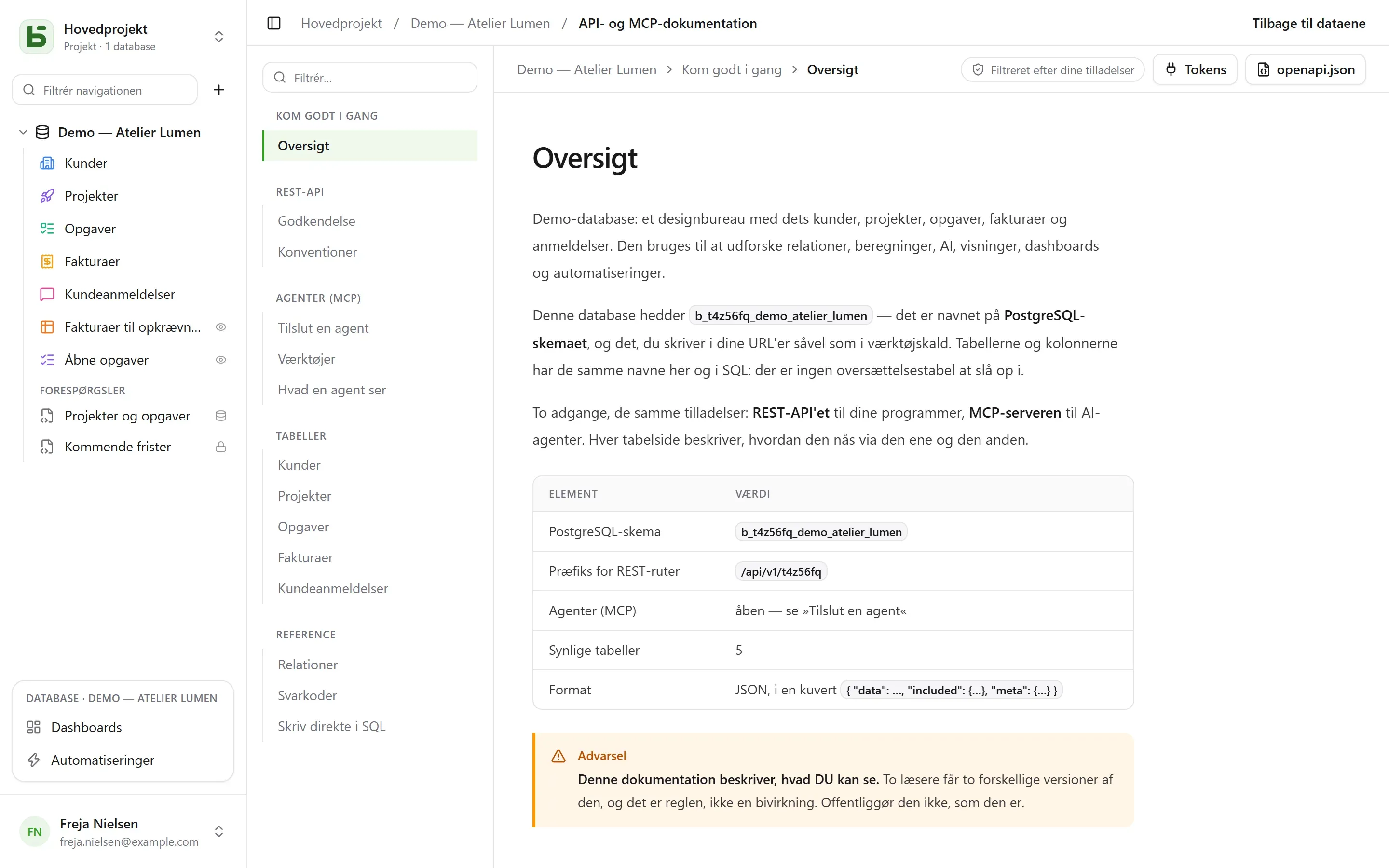Click Hovedprojekt breadcrumb link
This screenshot has width=1389, height=868.
tap(341, 24)
